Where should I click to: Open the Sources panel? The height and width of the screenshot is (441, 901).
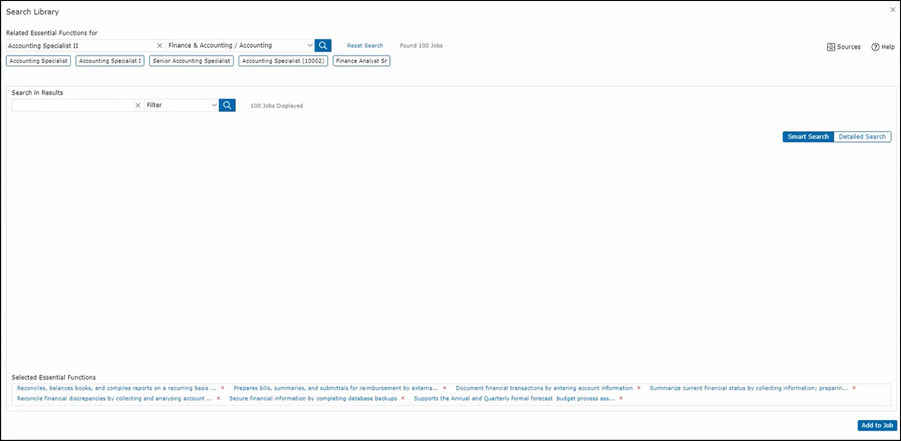coord(844,47)
